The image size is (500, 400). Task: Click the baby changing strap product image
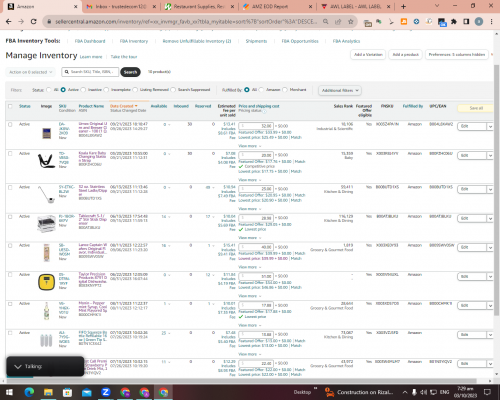tap(46, 161)
